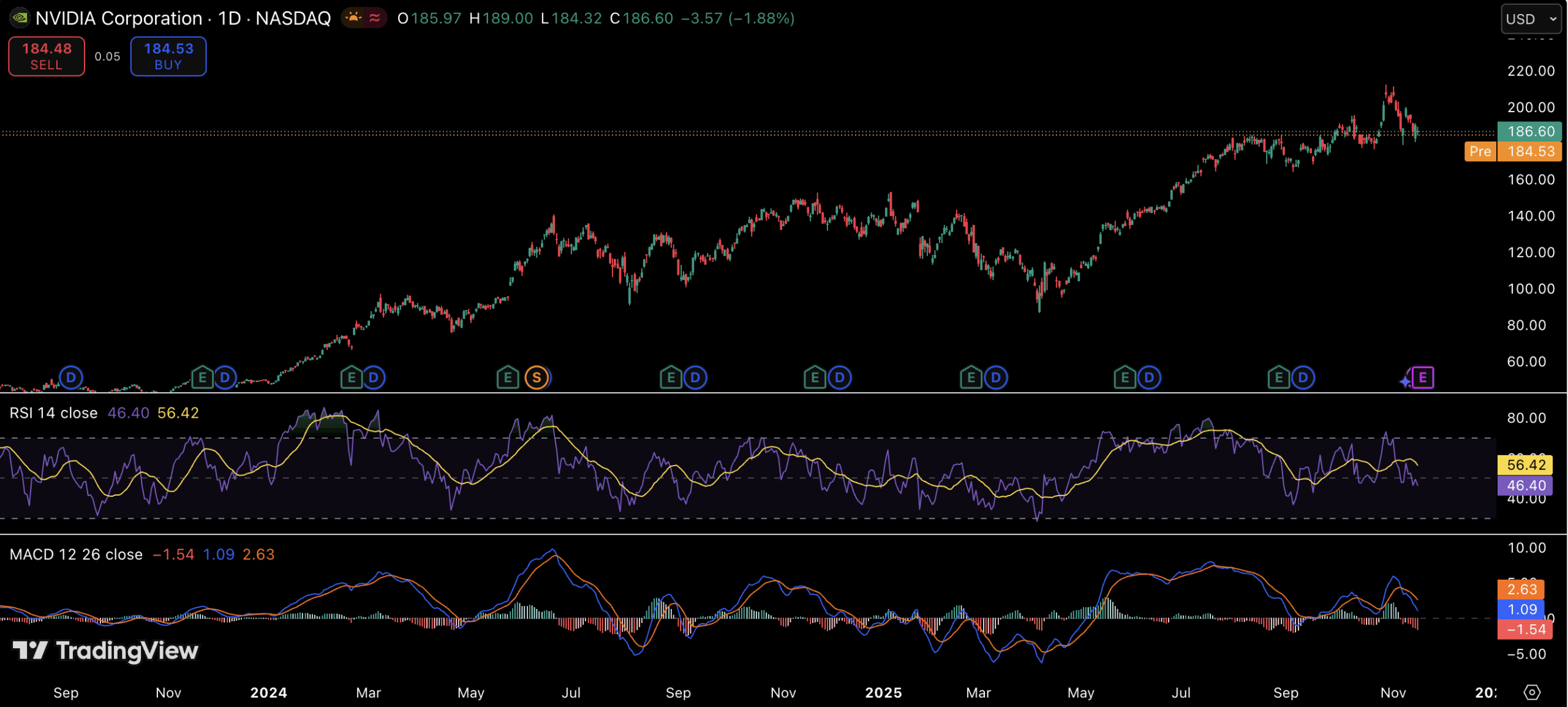Image resolution: width=1568 pixels, height=707 pixels.
Task: Click the NVIDIA logo icon
Action: pos(20,18)
